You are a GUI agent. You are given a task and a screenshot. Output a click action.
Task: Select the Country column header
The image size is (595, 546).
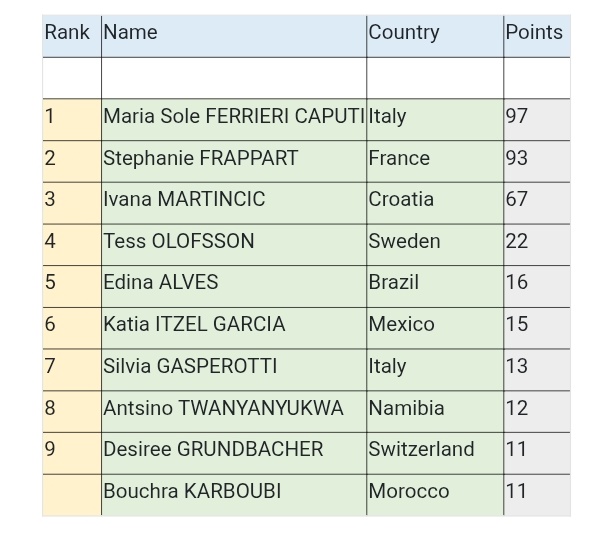coord(435,36)
